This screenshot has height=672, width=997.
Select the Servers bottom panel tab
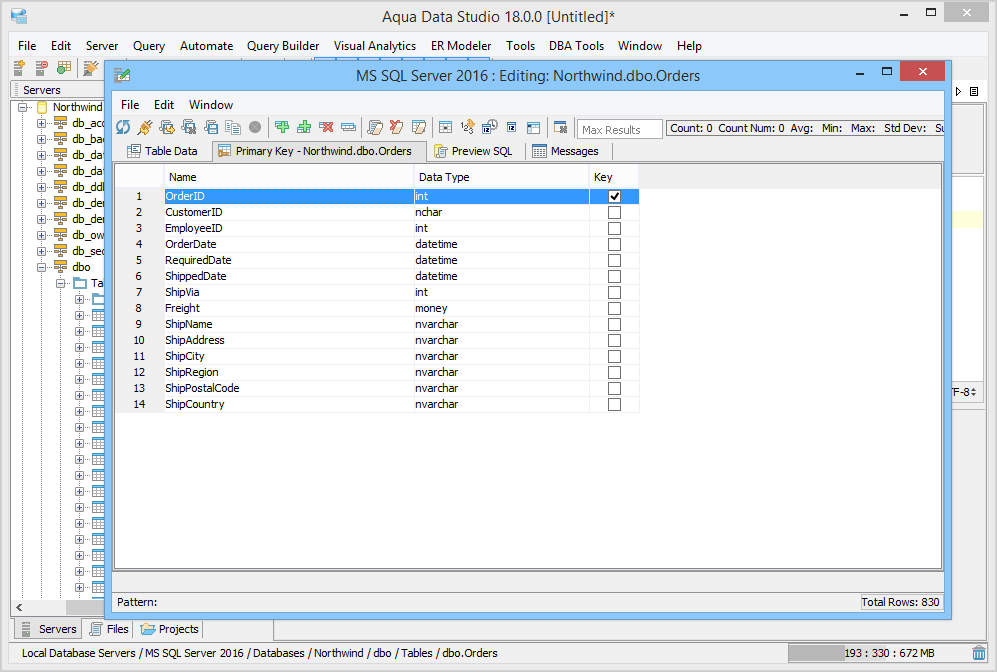pyautogui.click(x=48, y=629)
